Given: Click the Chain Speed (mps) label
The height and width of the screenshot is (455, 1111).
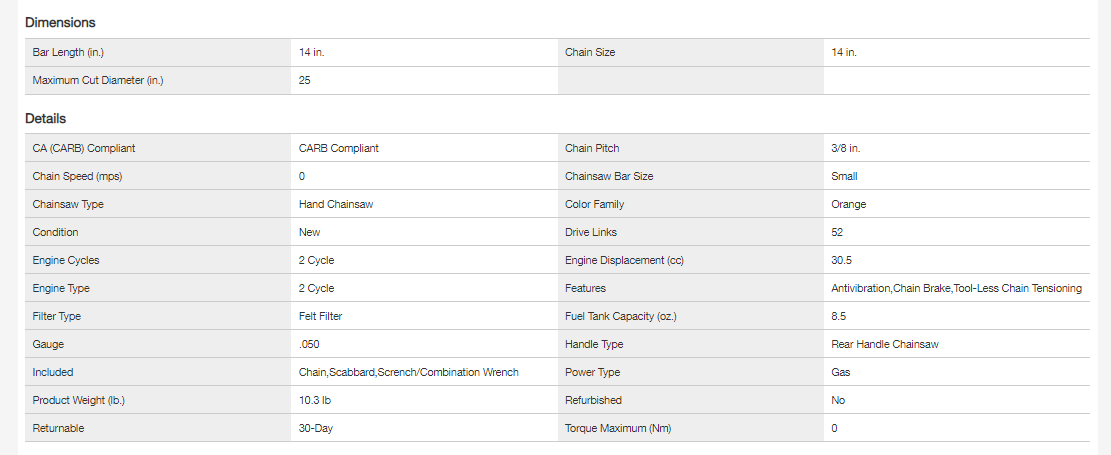Looking at the screenshot, I should click(77, 176).
